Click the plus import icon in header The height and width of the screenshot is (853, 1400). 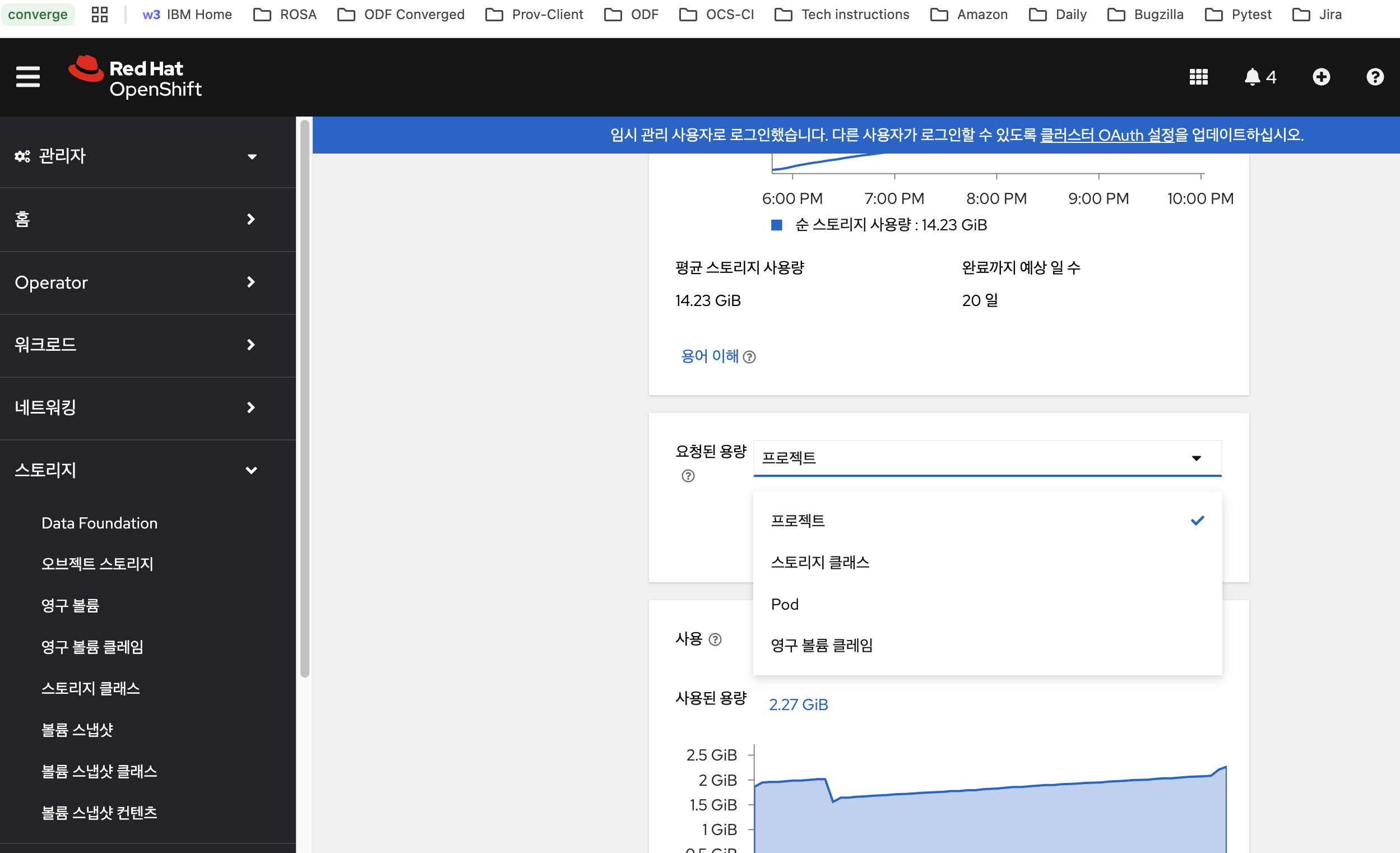1321,77
